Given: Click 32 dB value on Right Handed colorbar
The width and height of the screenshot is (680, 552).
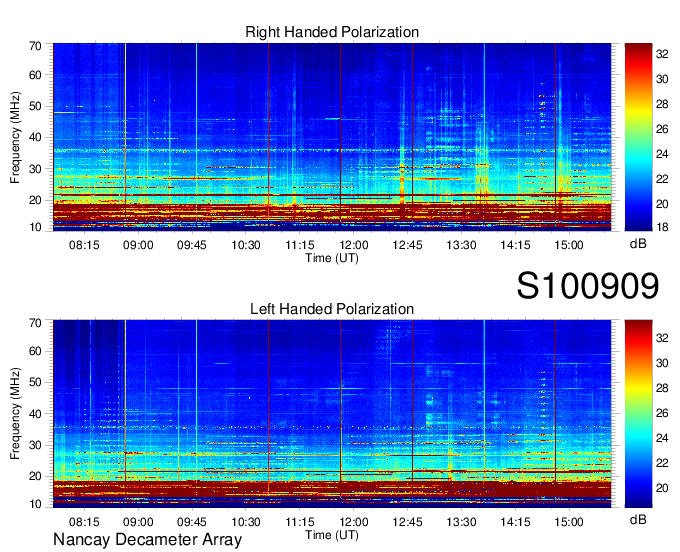Looking at the screenshot, I should pyautogui.click(x=662, y=54).
